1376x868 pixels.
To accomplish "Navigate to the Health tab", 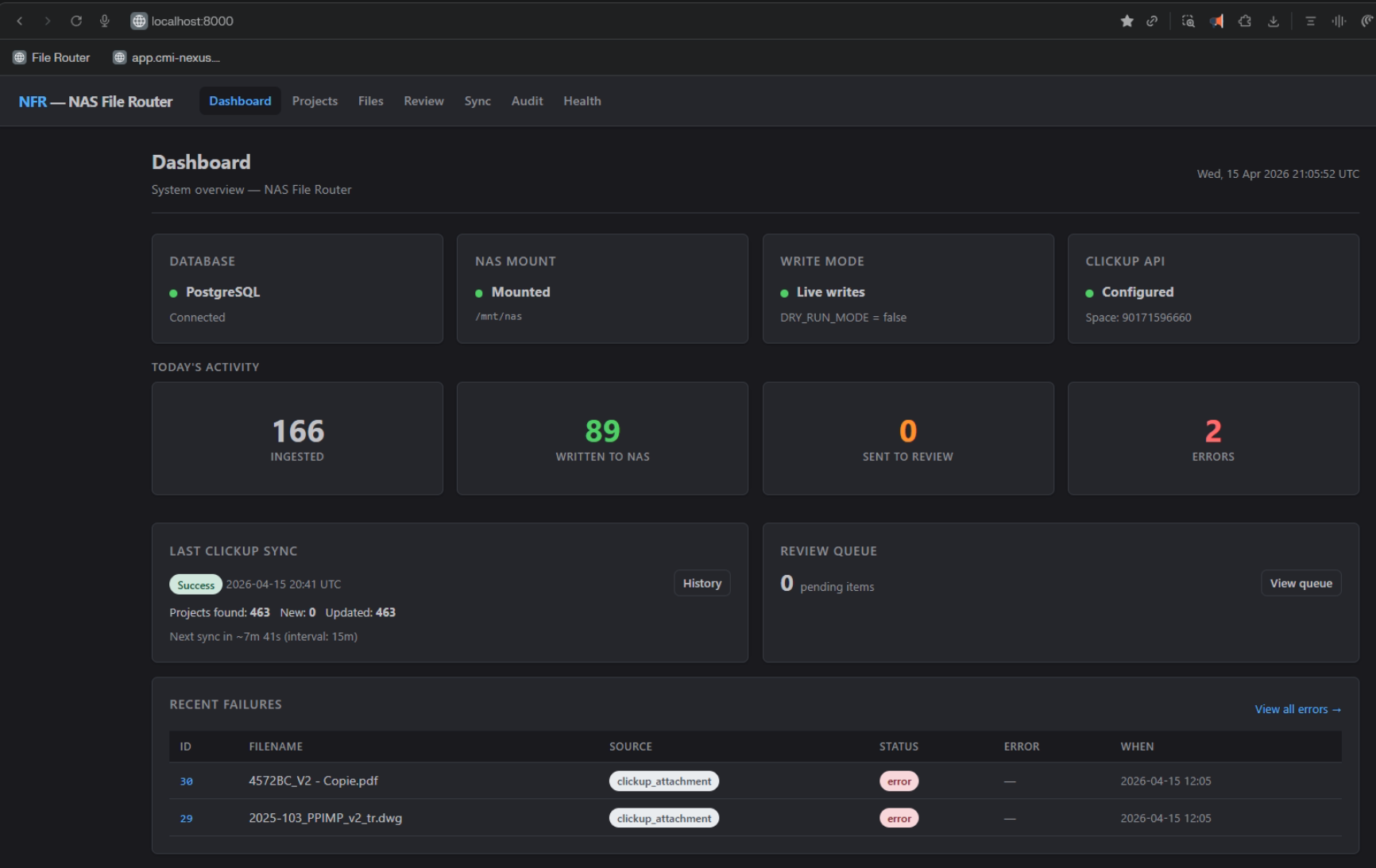I will point(582,101).
